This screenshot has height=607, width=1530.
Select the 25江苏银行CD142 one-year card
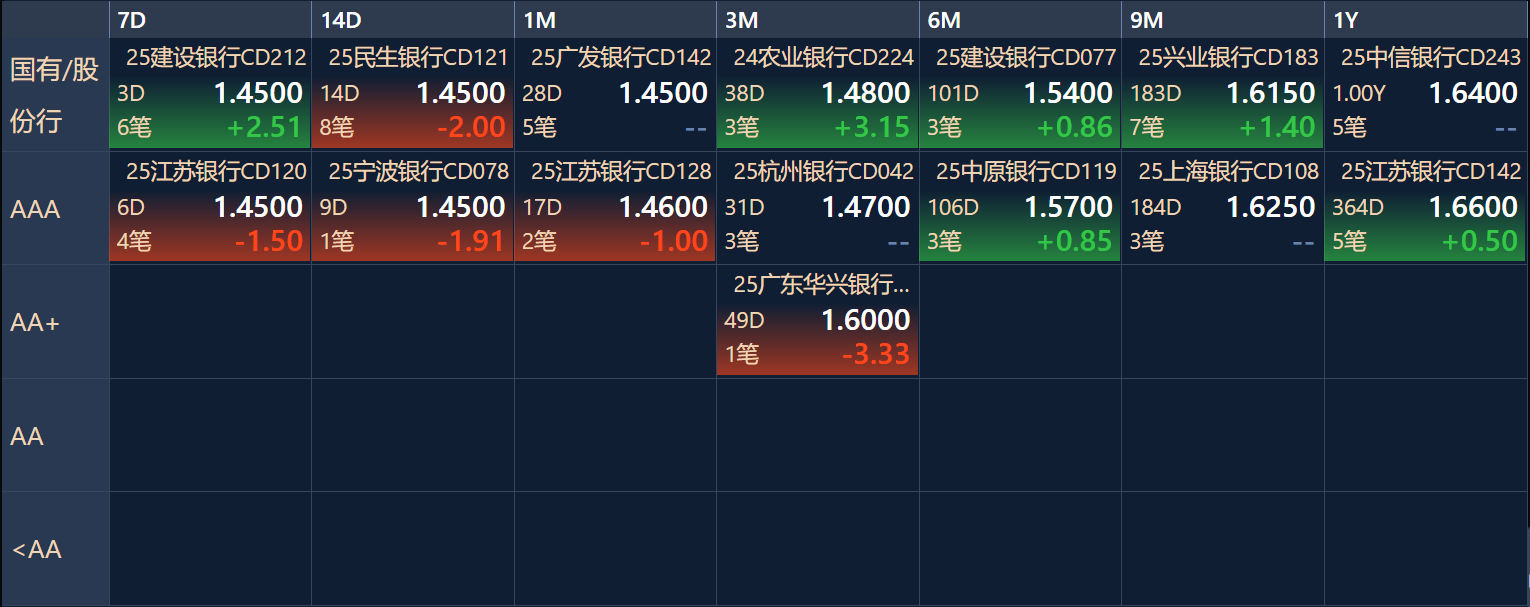tap(1426, 208)
